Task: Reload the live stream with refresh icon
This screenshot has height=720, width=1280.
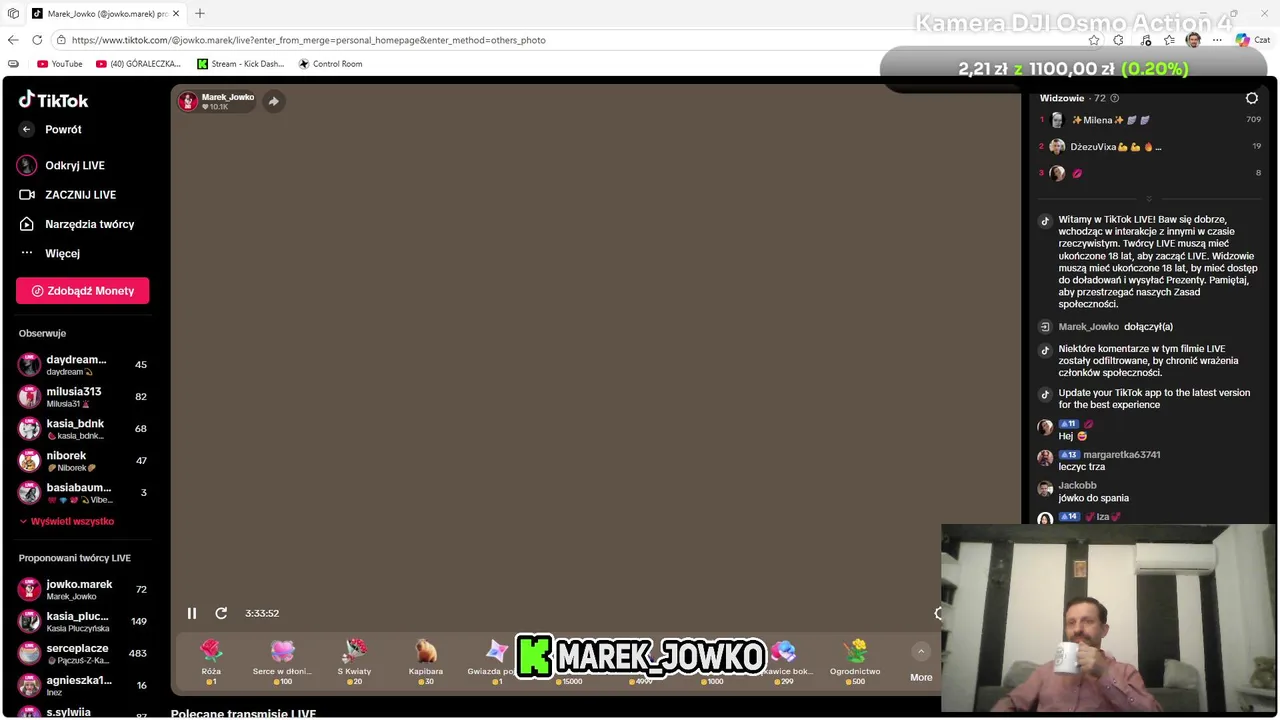Action: click(221, 613)
